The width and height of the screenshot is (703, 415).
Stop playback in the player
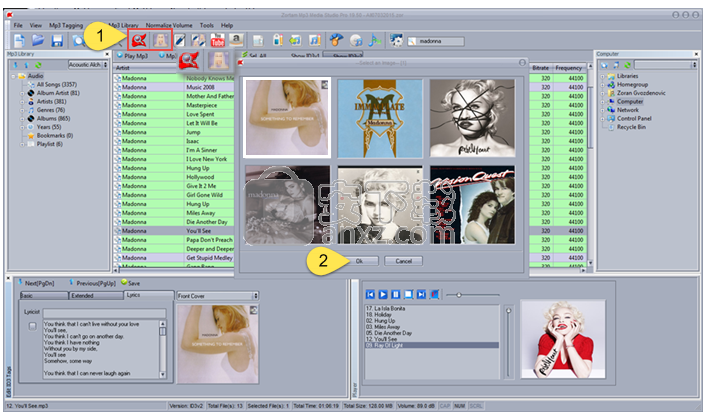click(x=408, y=294)
